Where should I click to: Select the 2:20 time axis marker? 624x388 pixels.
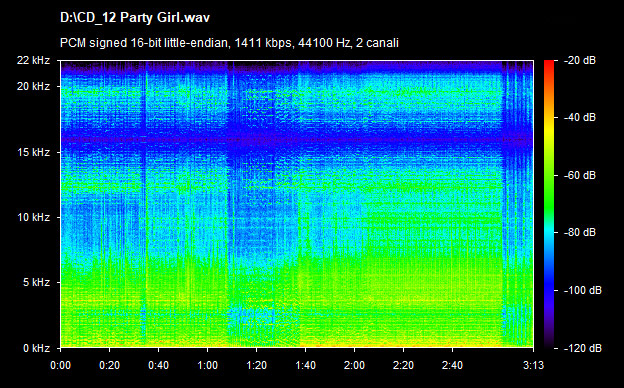coord(404,365)
